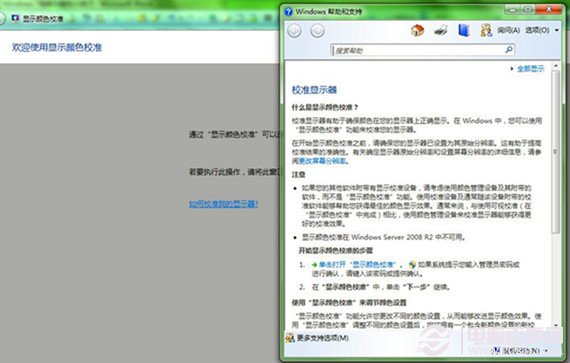
Task: Open the 询问(A) menu item
Action: click(x=509, y=30)
